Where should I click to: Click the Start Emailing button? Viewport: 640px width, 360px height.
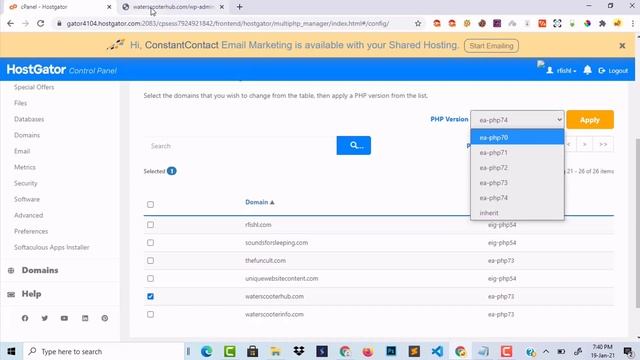pyautogui.click(x=491, y=46)
